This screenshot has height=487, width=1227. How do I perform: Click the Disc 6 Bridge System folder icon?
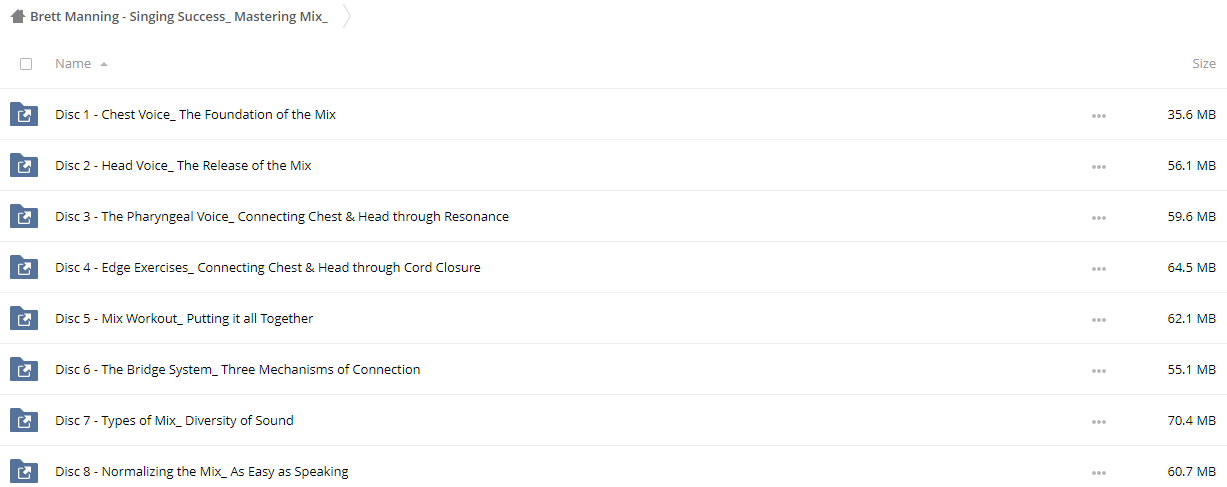tap(24, 369)
